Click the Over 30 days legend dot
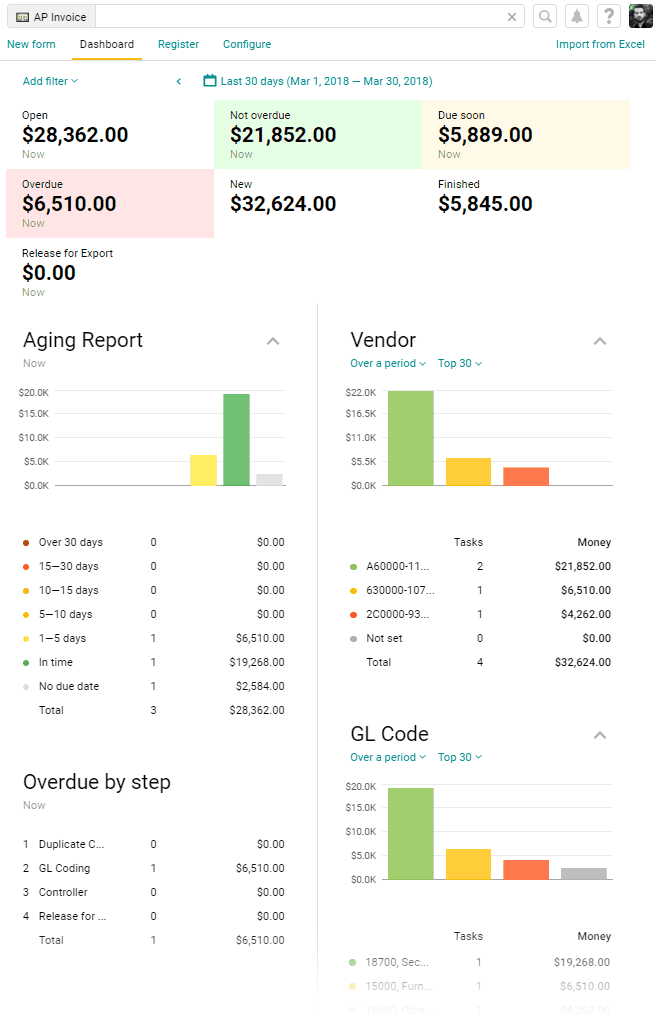Viewport: 656px width, 1021px height. [x=26, y=542]
